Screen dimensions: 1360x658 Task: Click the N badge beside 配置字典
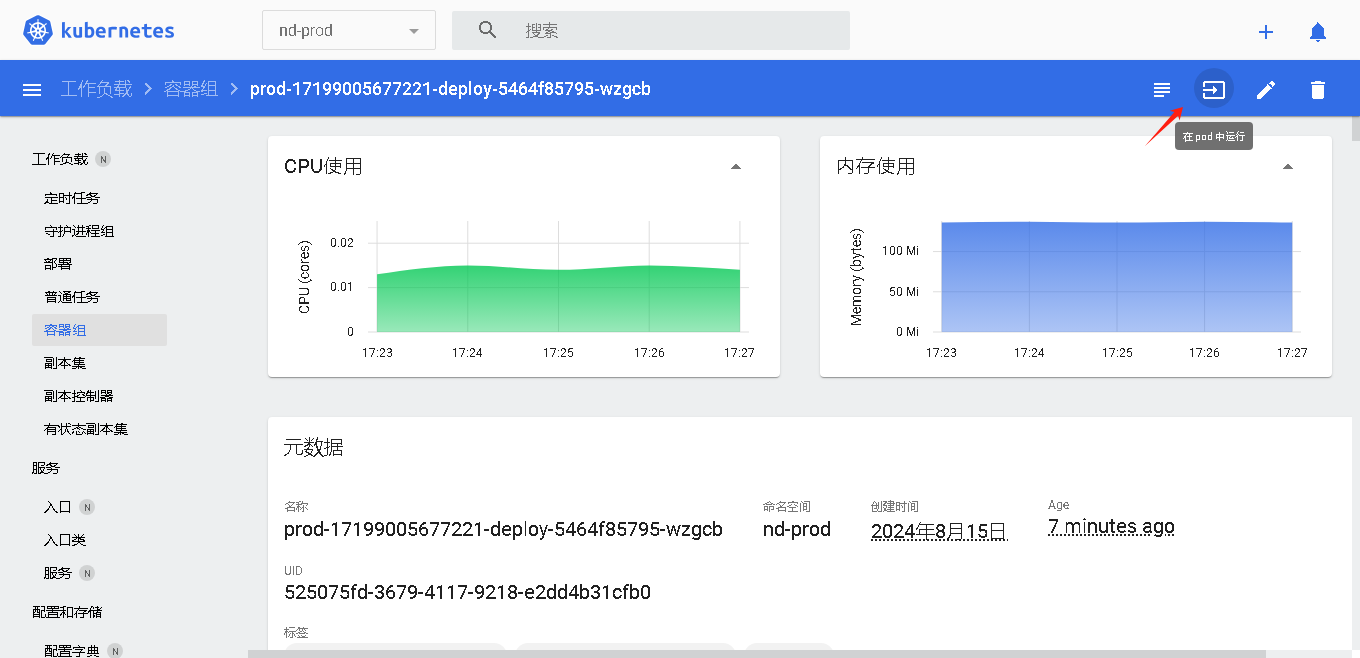click(x=115, y=651)
